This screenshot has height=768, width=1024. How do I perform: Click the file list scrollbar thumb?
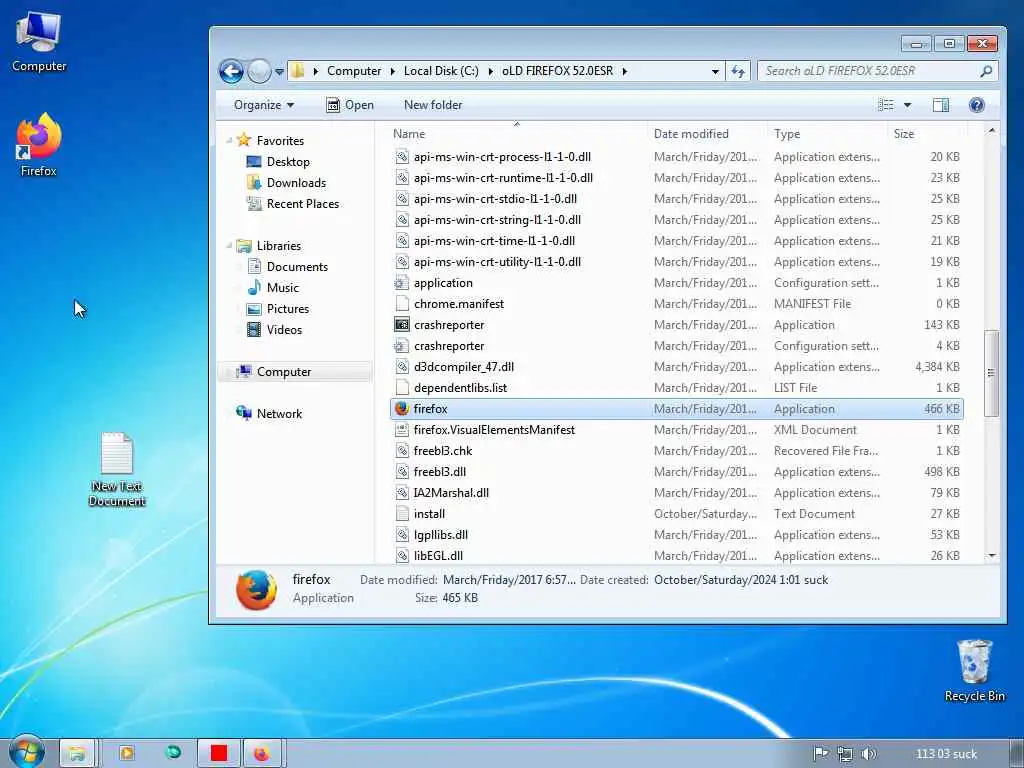991,373
